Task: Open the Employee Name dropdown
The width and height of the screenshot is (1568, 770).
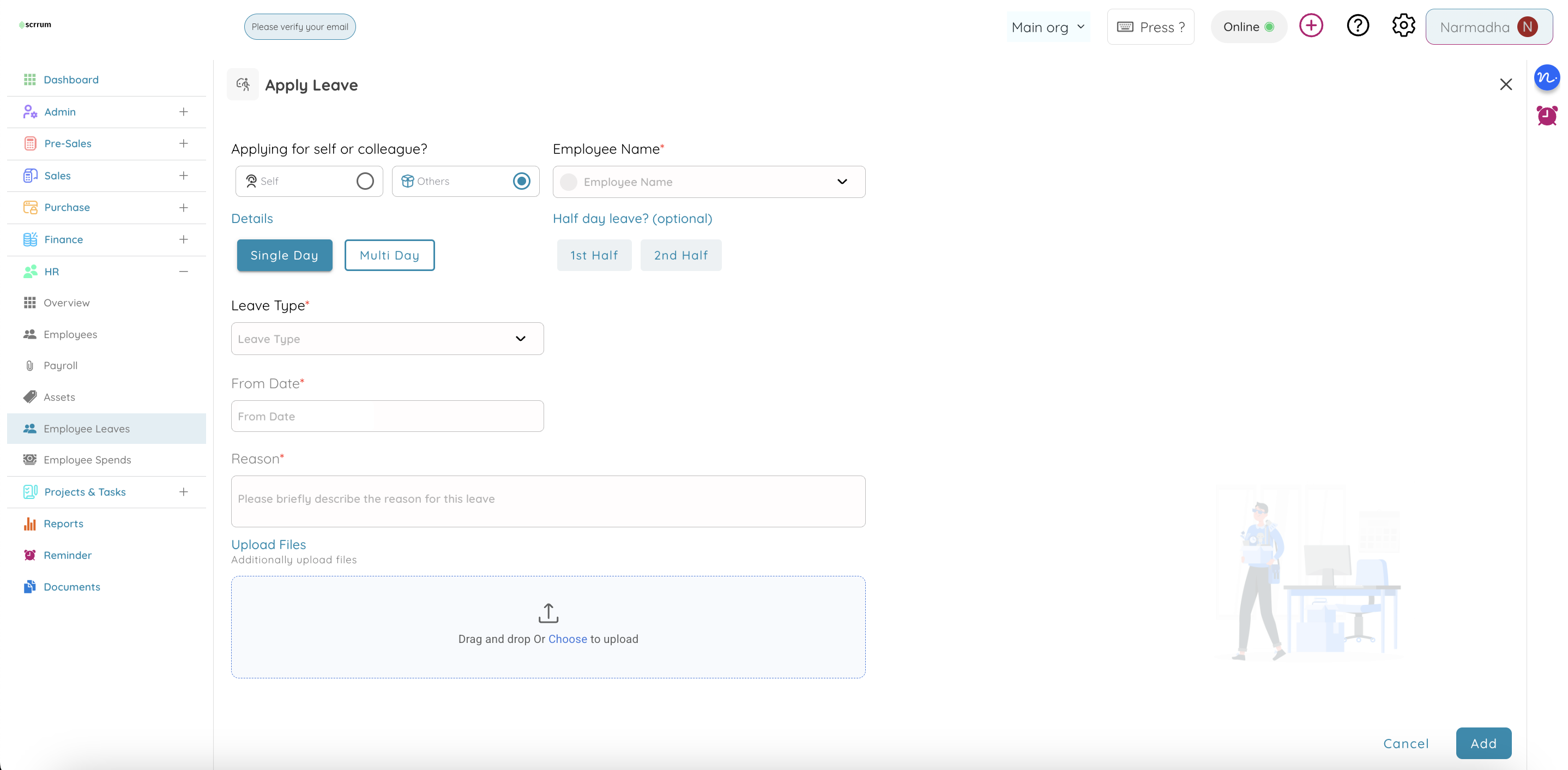Action: [x=709, y=182]
